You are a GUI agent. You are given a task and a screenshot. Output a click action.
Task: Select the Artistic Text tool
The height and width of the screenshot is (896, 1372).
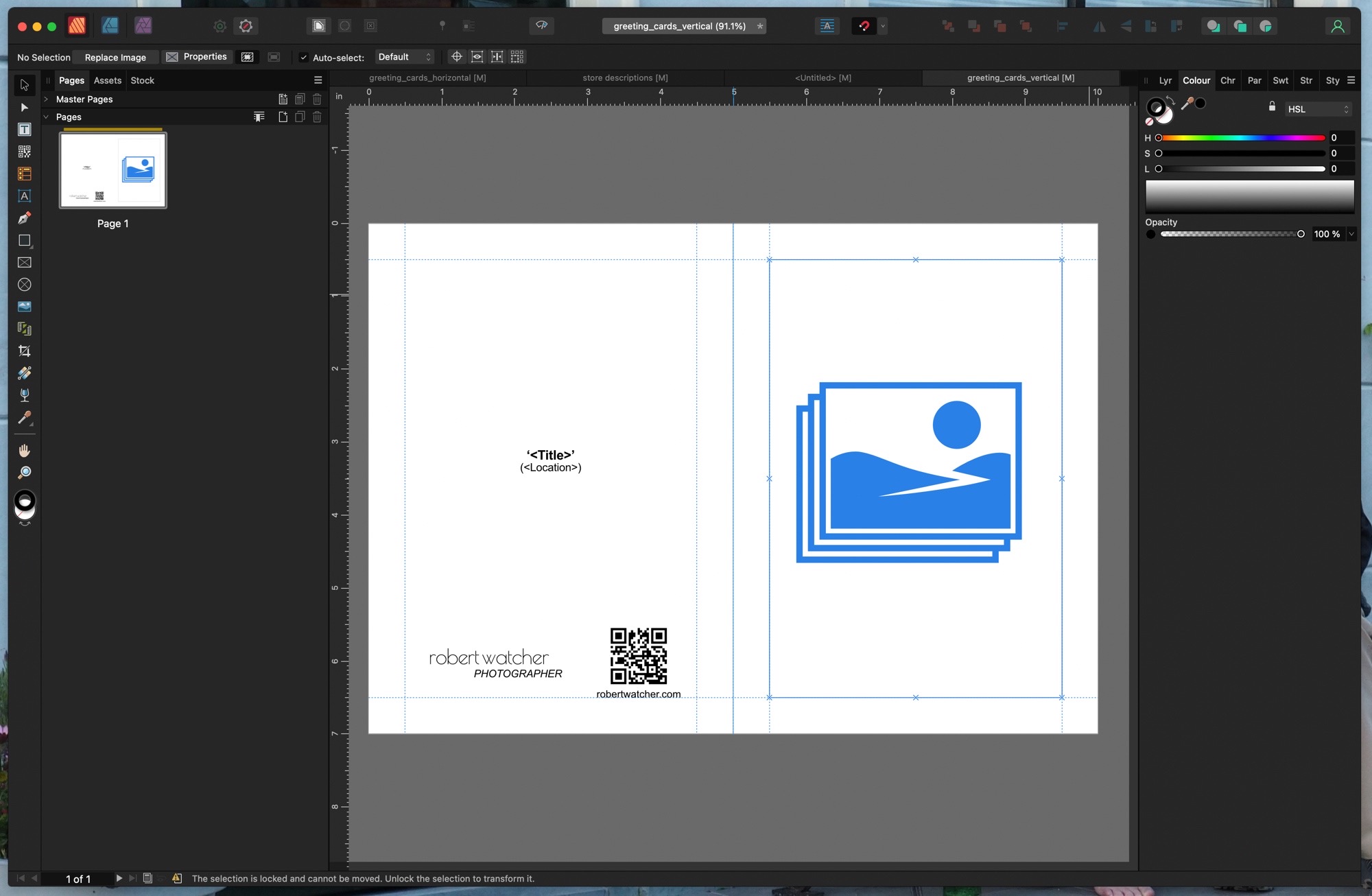pos(25,196)
